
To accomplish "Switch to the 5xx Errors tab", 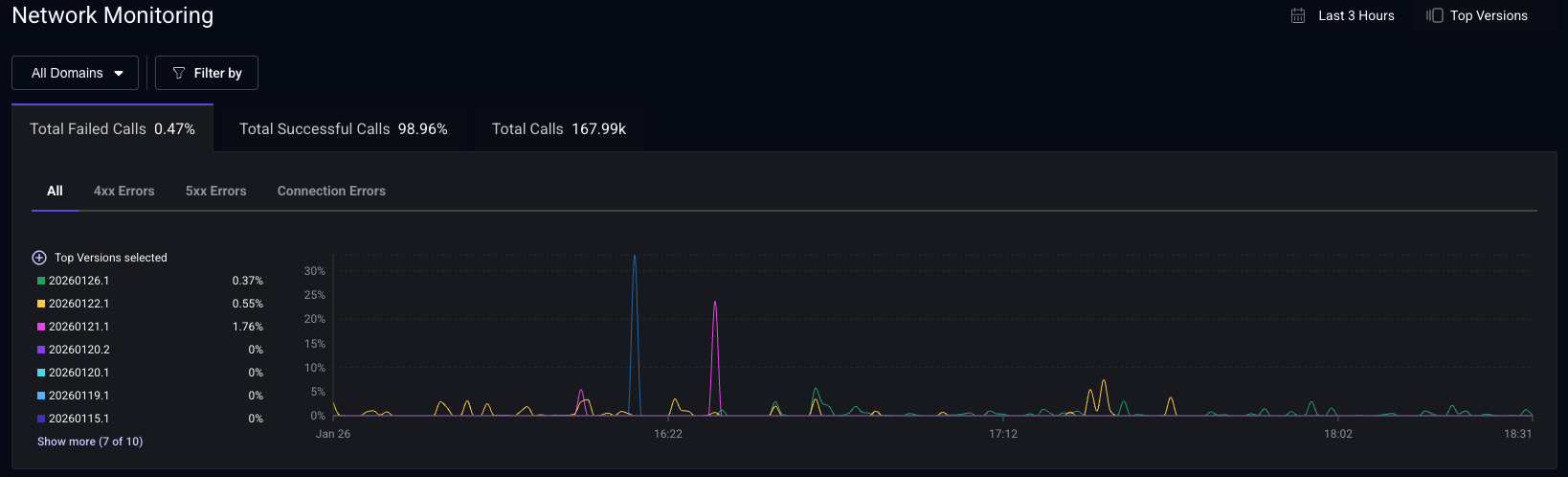I will point(215,191).
